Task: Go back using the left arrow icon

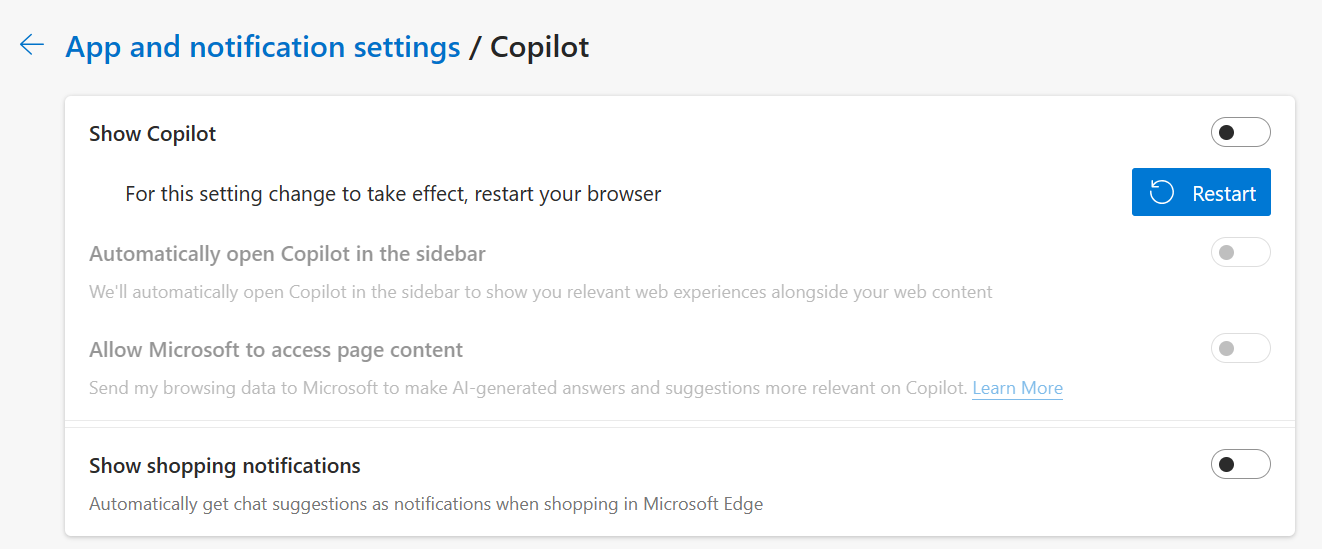Action: [32, 45]
